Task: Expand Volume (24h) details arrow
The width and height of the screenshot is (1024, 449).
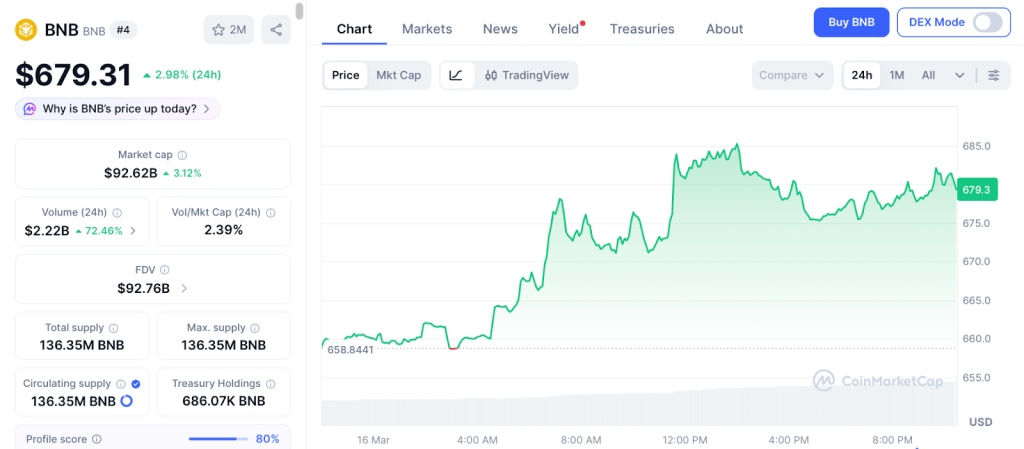Action: point(133,231)
